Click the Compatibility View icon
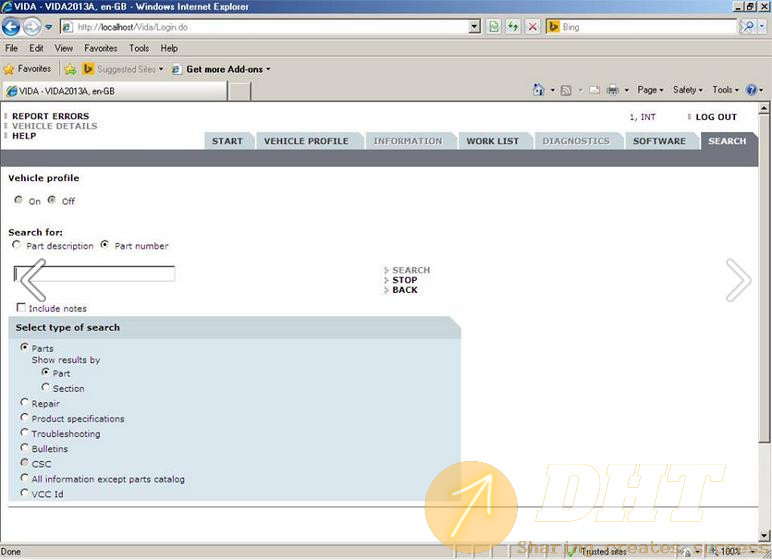The width and height of the screenshot is (772, 560). click(x=494, y=27)
